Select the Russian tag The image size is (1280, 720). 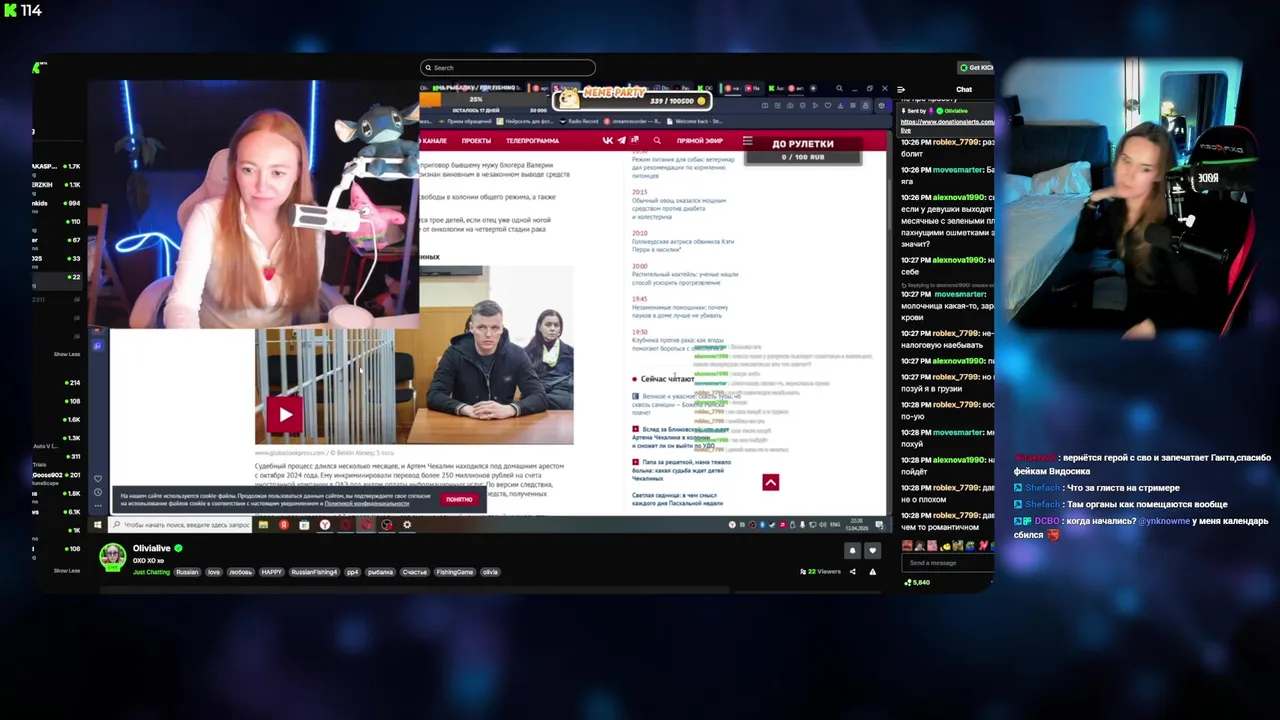pos(187,572)
